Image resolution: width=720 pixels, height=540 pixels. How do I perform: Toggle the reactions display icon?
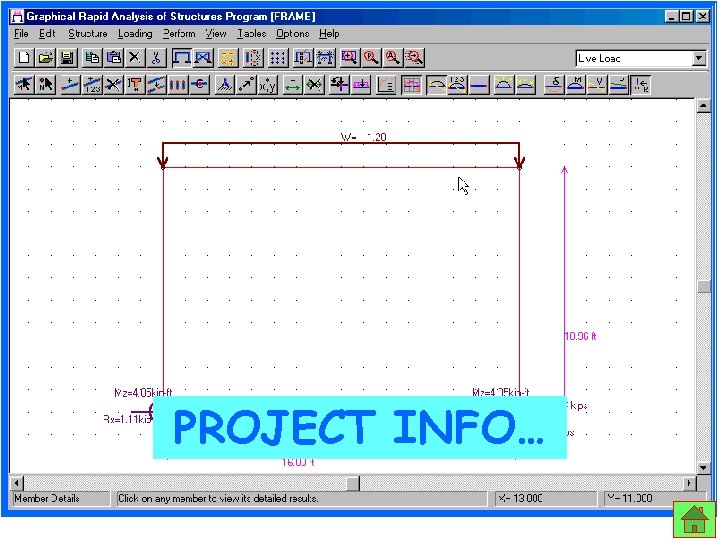coord(641,85)
